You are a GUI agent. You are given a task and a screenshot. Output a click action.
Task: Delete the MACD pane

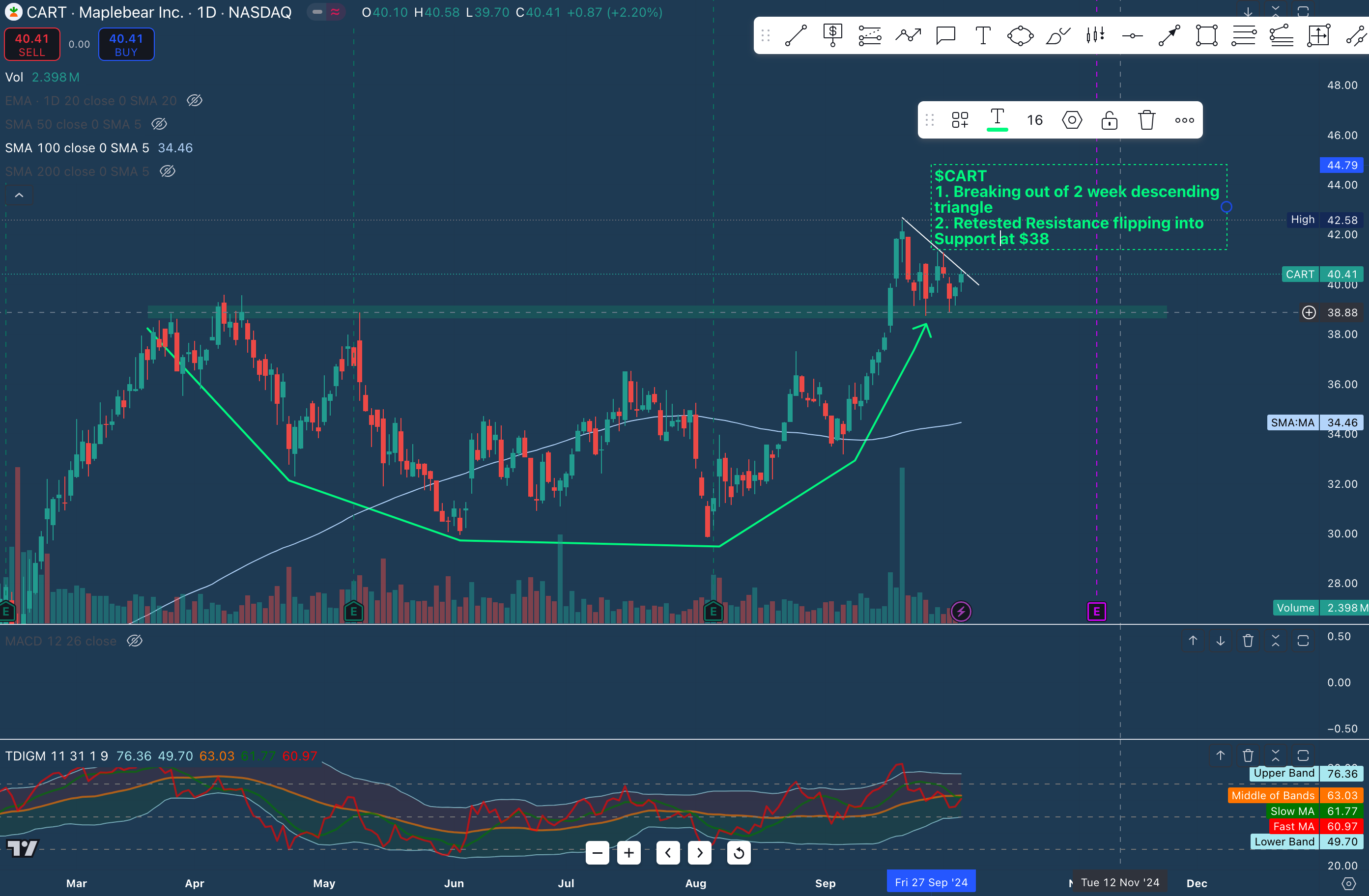pyautogui.click(x=1248, y=641)
